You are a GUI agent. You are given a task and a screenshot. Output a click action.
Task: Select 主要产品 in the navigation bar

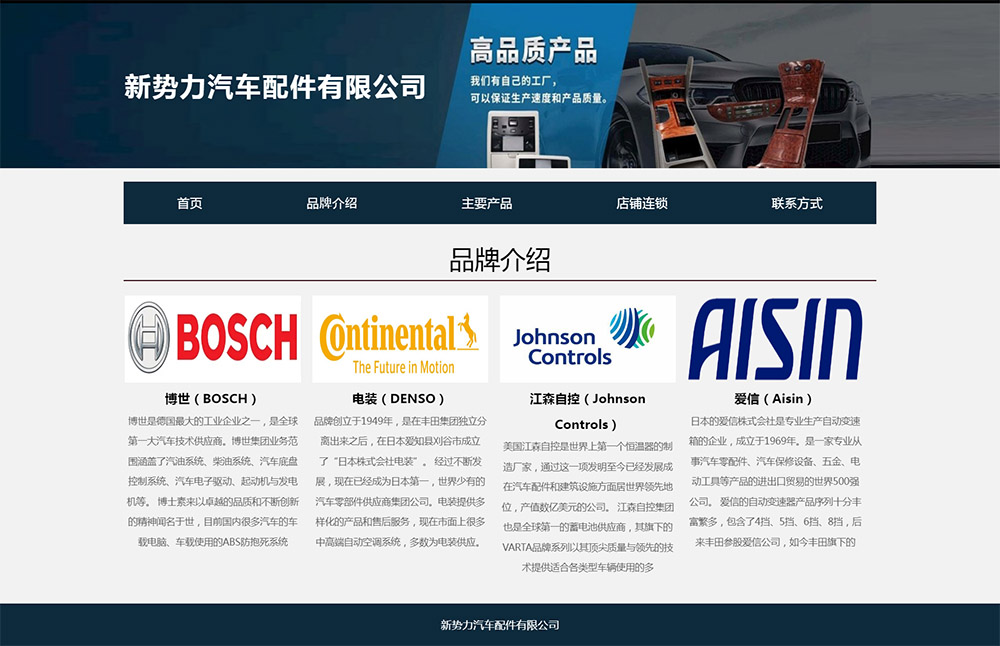(x=487, y=203)
